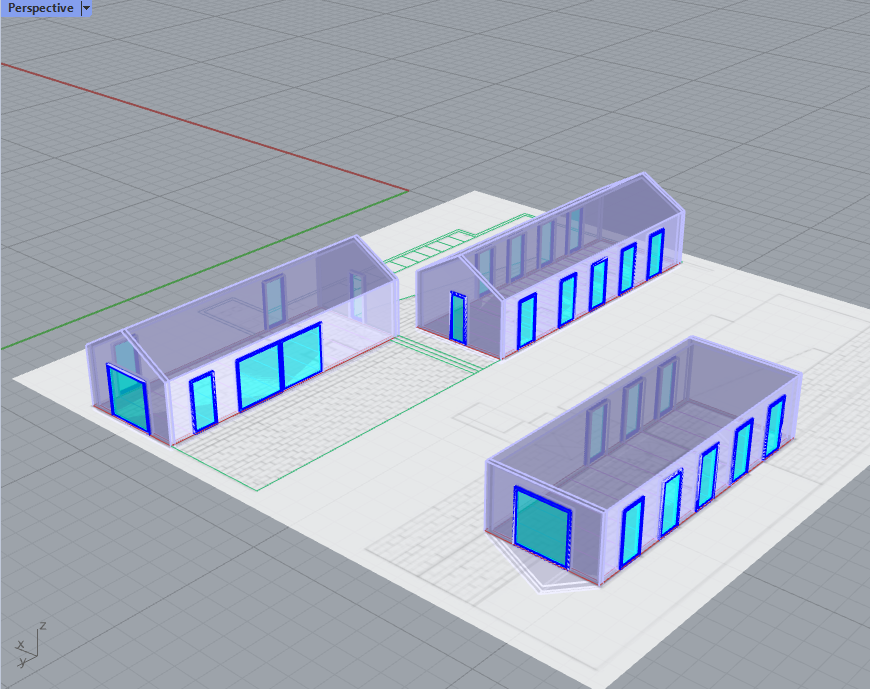Select the big square window on the front building
This screenshot has width=870, height=689.
pos(539,517)
